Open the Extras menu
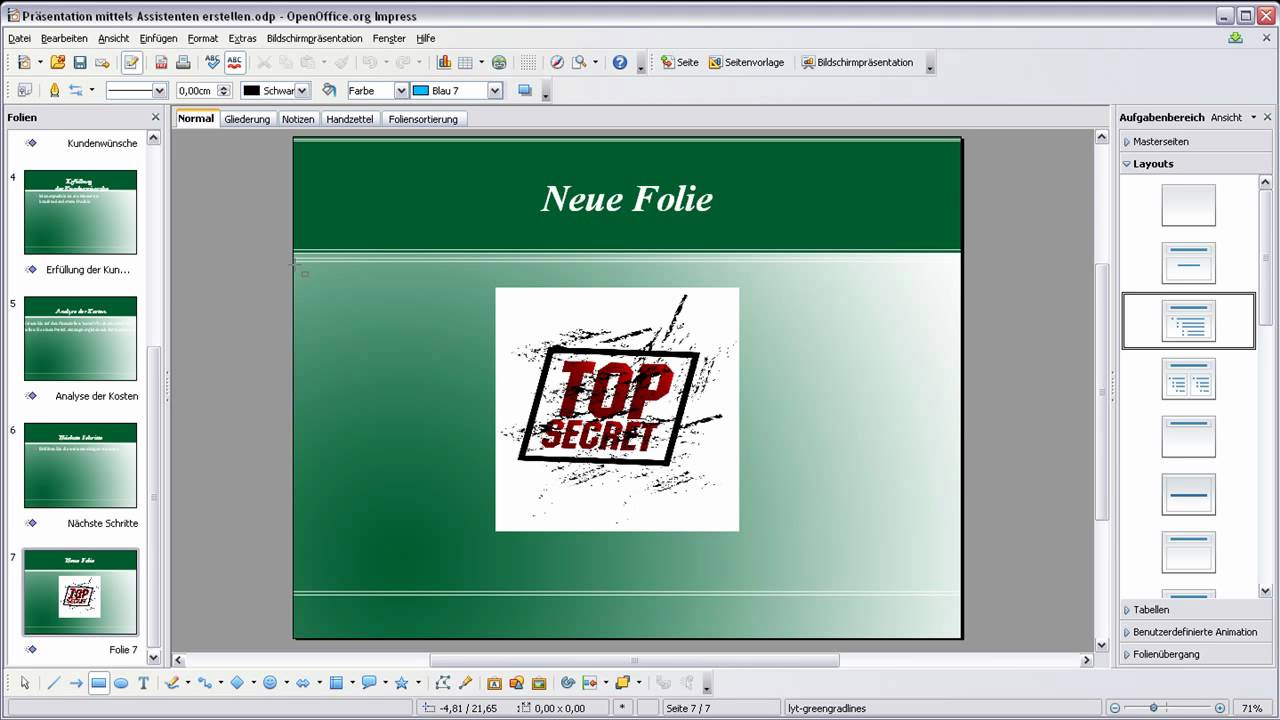 (242, 38)
